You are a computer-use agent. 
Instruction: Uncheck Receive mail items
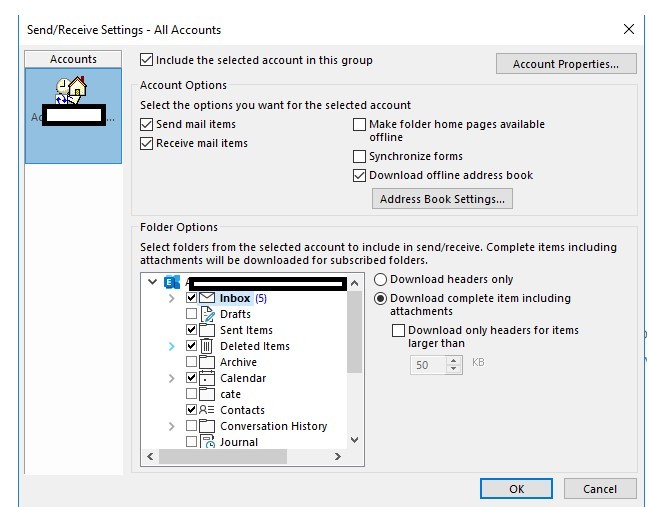click(146, 143)
